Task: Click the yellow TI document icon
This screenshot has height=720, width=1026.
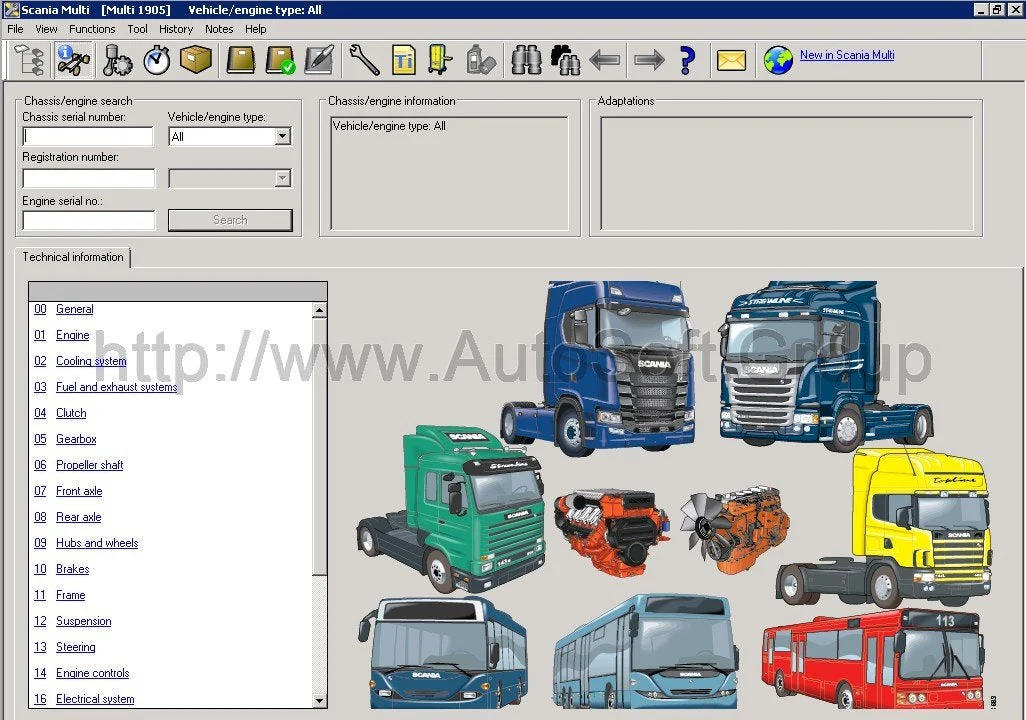Action: tap(403, 60)
